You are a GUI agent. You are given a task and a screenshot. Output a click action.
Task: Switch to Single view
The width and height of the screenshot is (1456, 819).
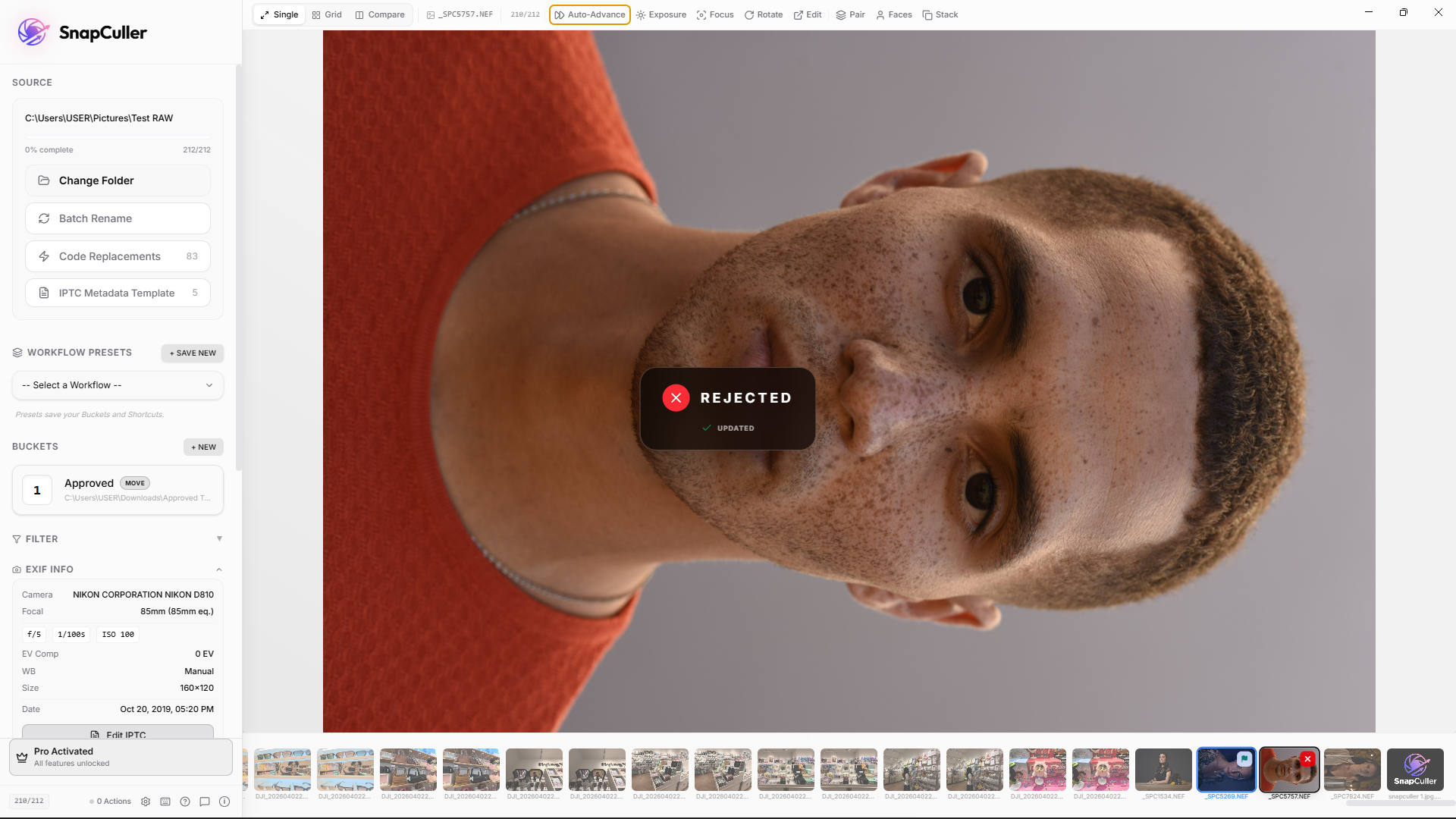pyautogui.click(x=279, y=14)
